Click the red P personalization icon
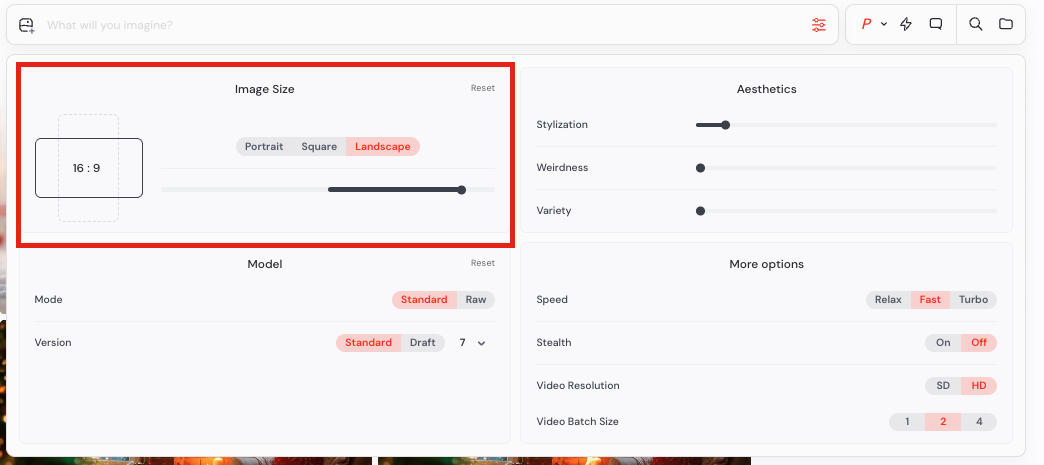 pyautogui.click(x=866, y=25)
